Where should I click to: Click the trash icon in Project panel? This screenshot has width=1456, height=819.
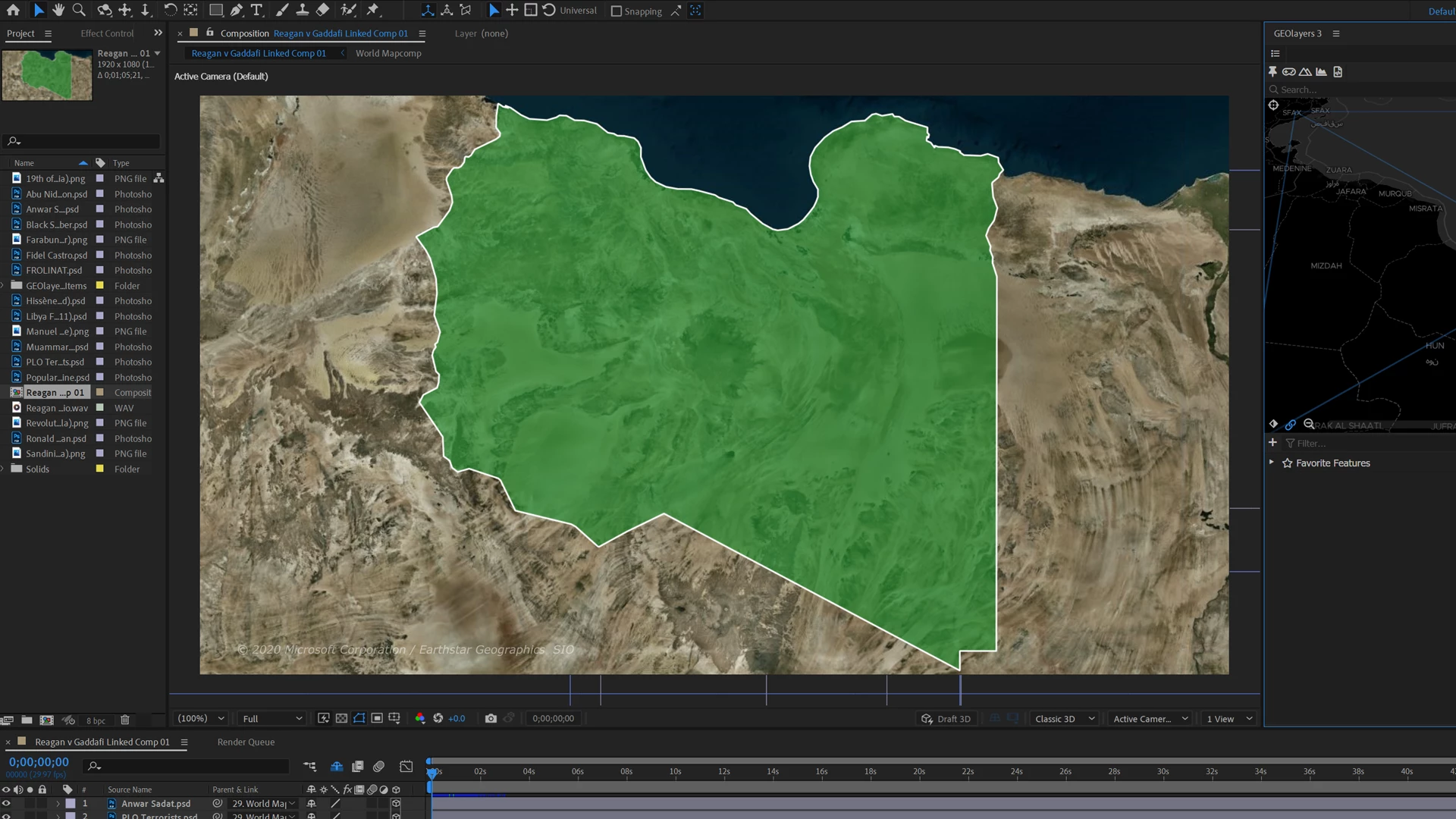click(125, 720)
